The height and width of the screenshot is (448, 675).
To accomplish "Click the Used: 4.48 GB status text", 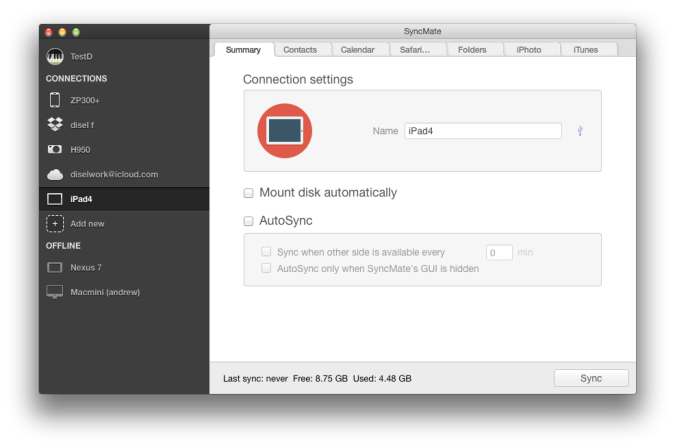I will coord(382,379).
